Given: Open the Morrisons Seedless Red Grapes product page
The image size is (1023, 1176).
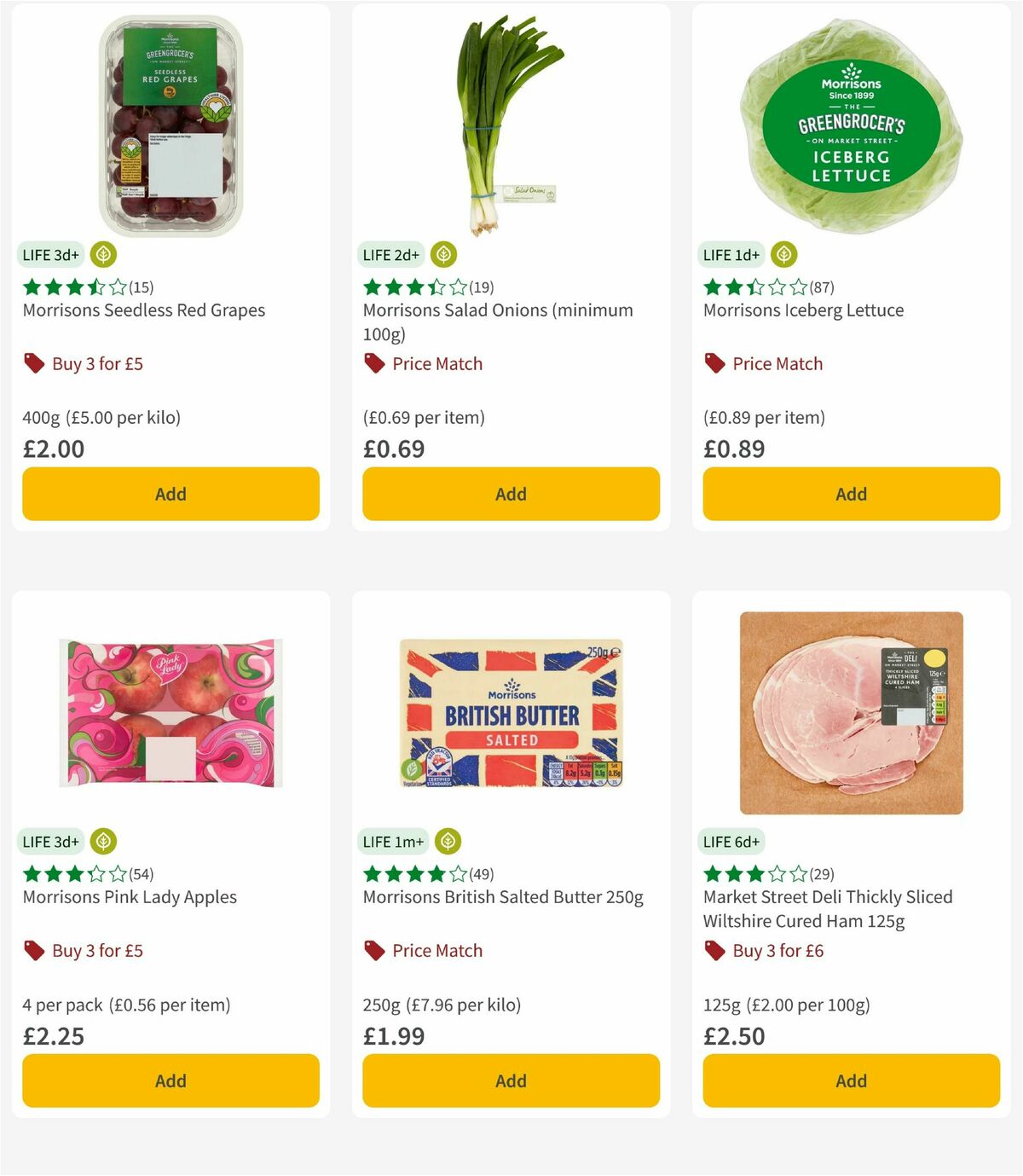Looking at the screenshot, I should [x=143, y=310].
